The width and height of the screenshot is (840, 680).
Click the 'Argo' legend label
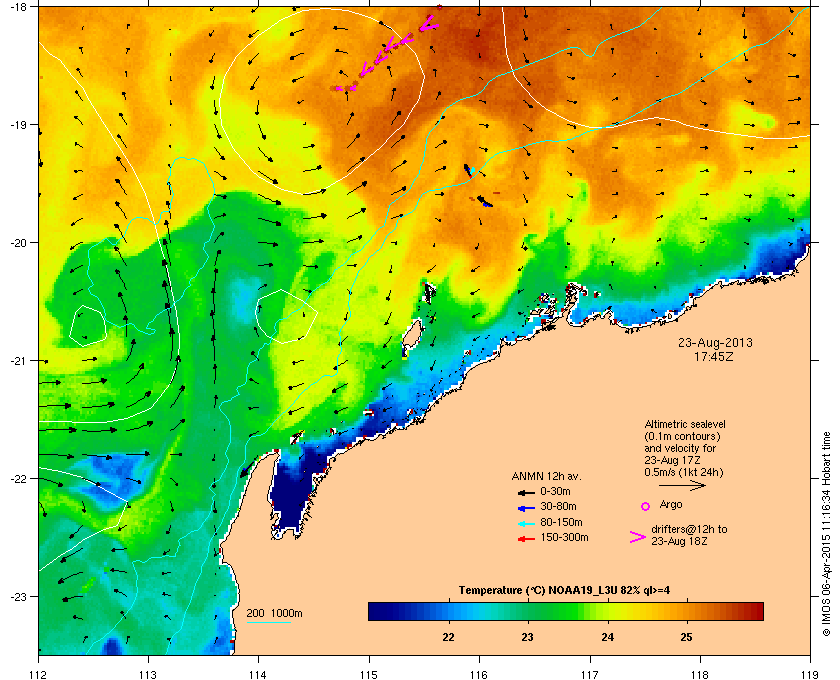click(x=671, y=504)
